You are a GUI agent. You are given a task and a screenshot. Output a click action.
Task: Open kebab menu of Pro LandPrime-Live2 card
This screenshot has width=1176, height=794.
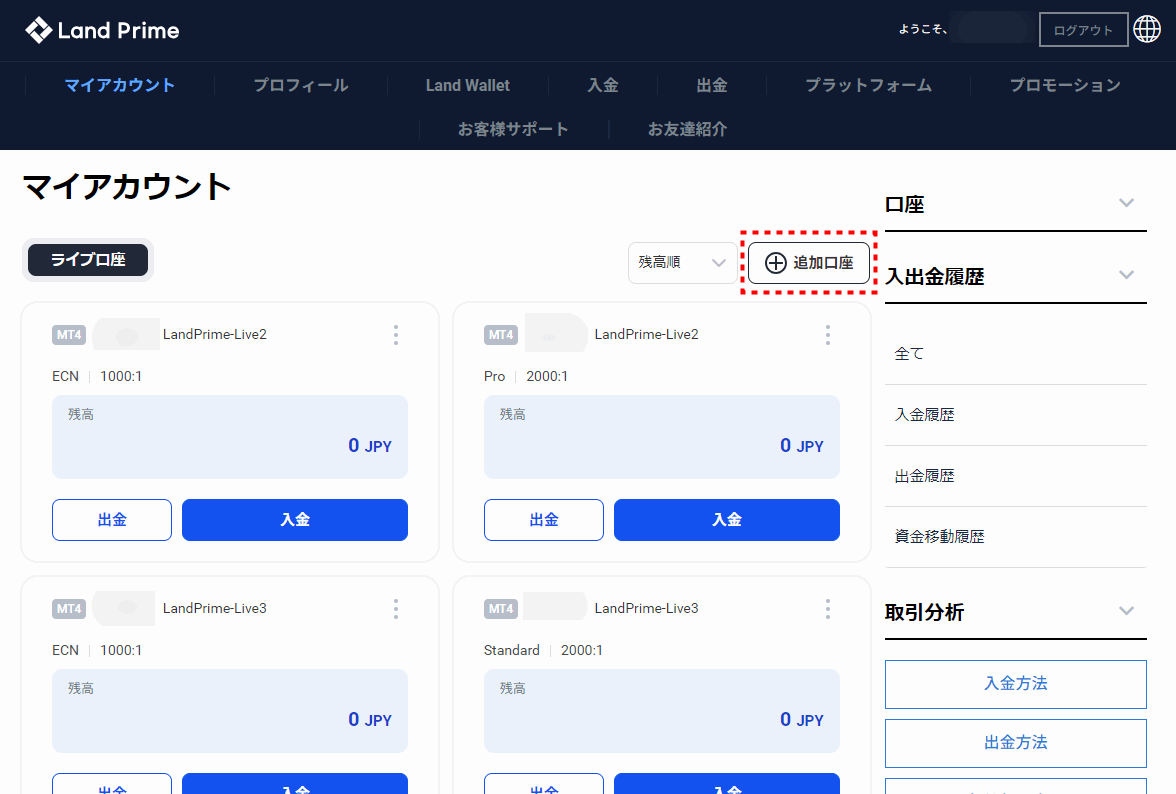[828, 335]
